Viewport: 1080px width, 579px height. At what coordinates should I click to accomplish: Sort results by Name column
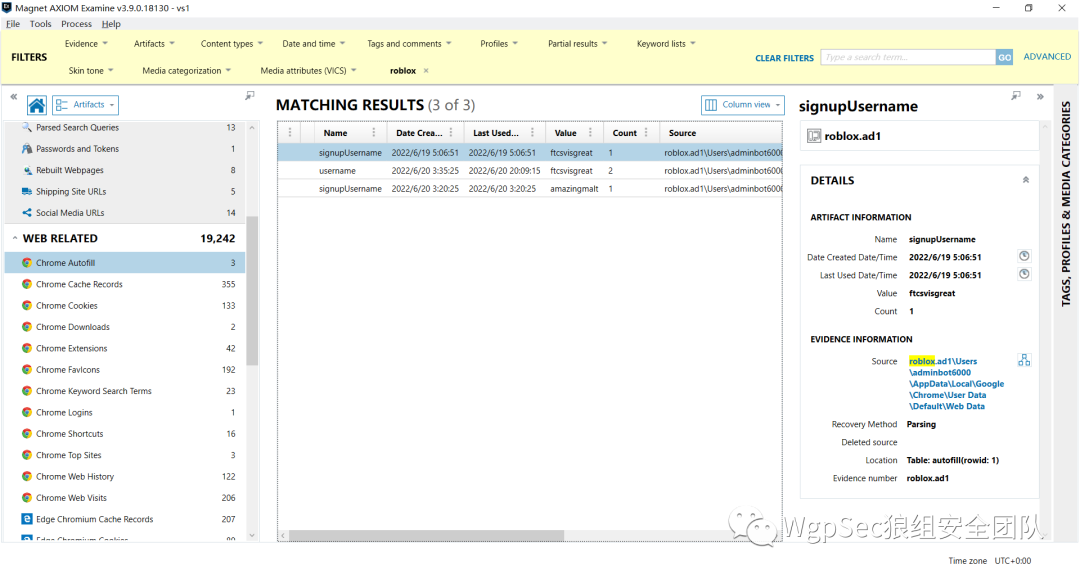click(335, 133)
